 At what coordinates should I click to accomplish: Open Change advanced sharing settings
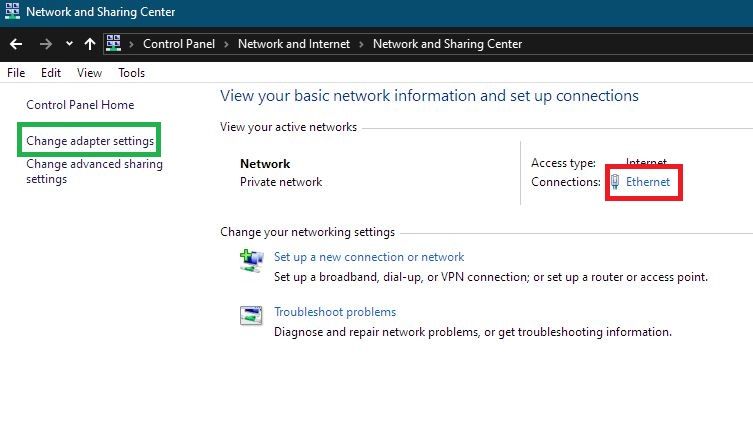[x=94, y=171]
